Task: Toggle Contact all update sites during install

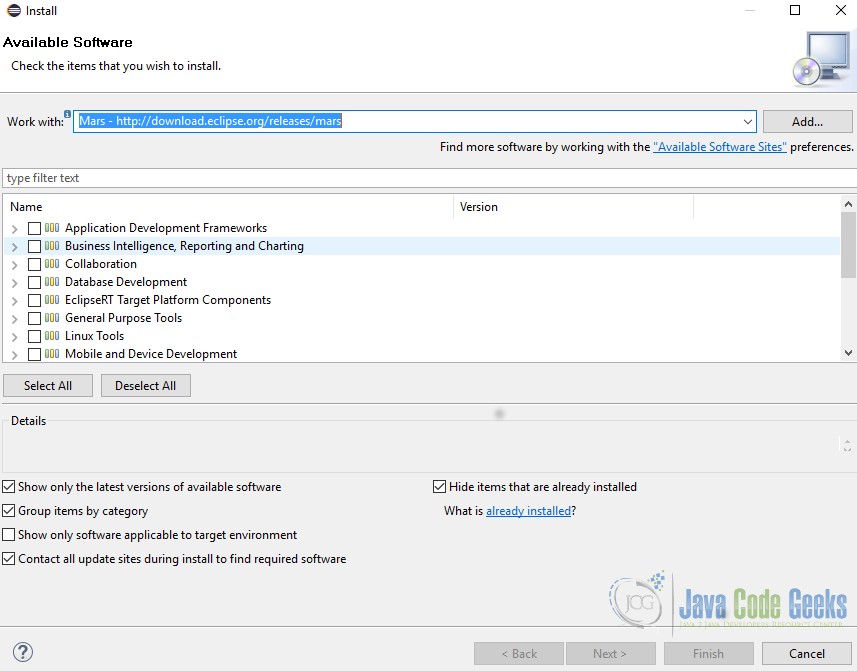Action: (9, 558)
